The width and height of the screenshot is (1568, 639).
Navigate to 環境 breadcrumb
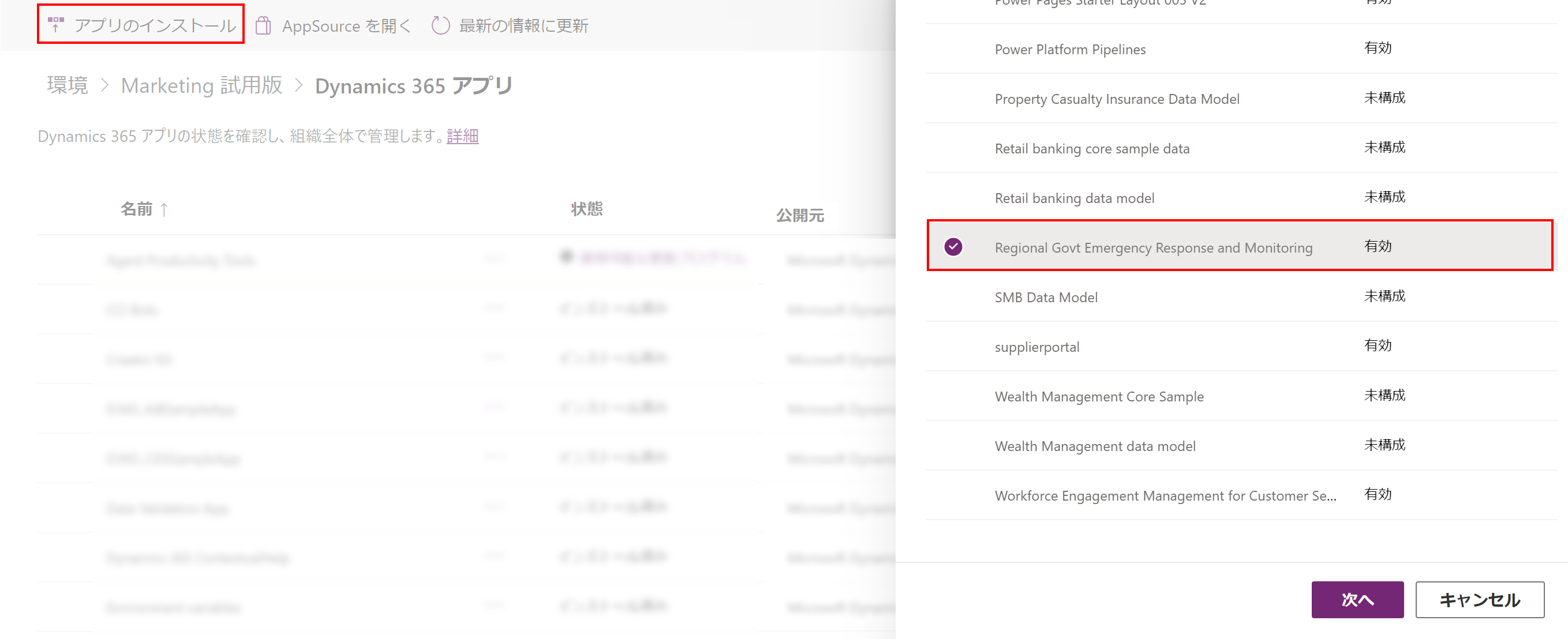pyautogui.click(x=68, y=85)
